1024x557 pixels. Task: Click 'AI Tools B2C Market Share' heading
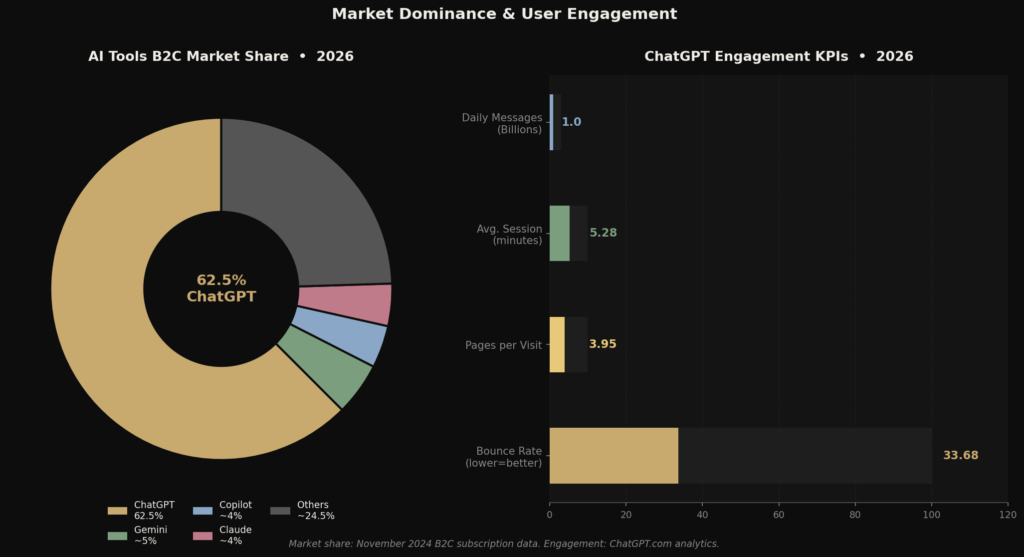[x=188, y=56]
